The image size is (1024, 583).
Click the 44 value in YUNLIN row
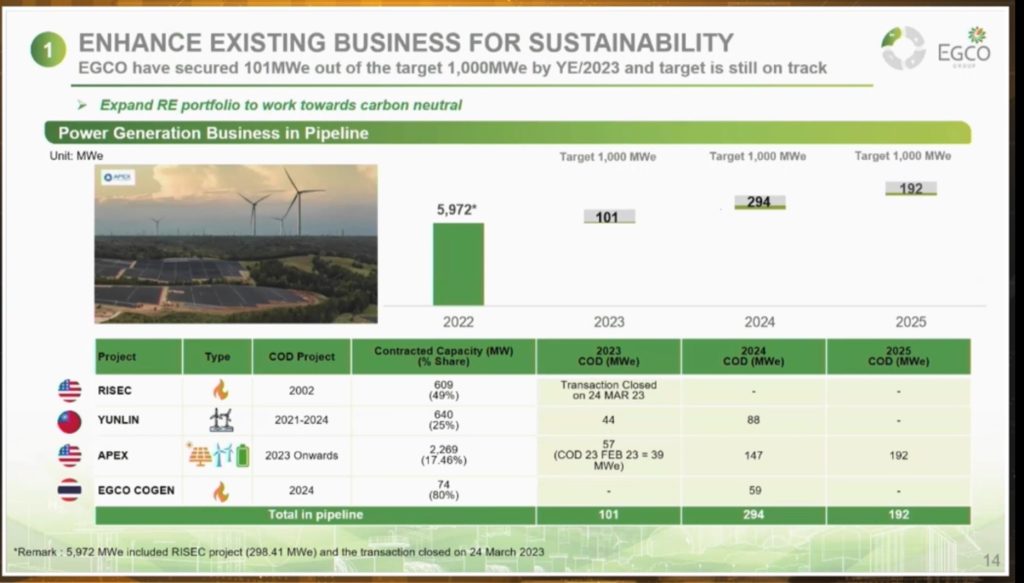point(609,420)
